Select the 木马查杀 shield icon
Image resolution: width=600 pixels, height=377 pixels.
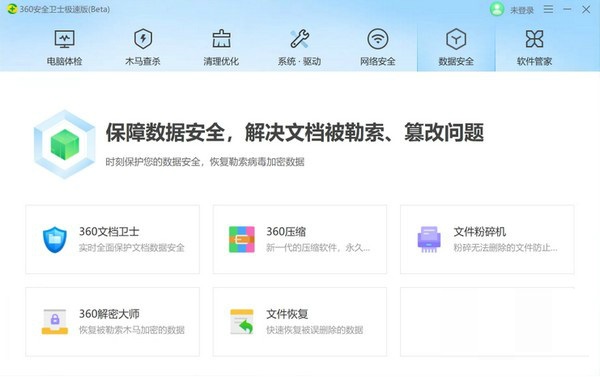[143, 39]
